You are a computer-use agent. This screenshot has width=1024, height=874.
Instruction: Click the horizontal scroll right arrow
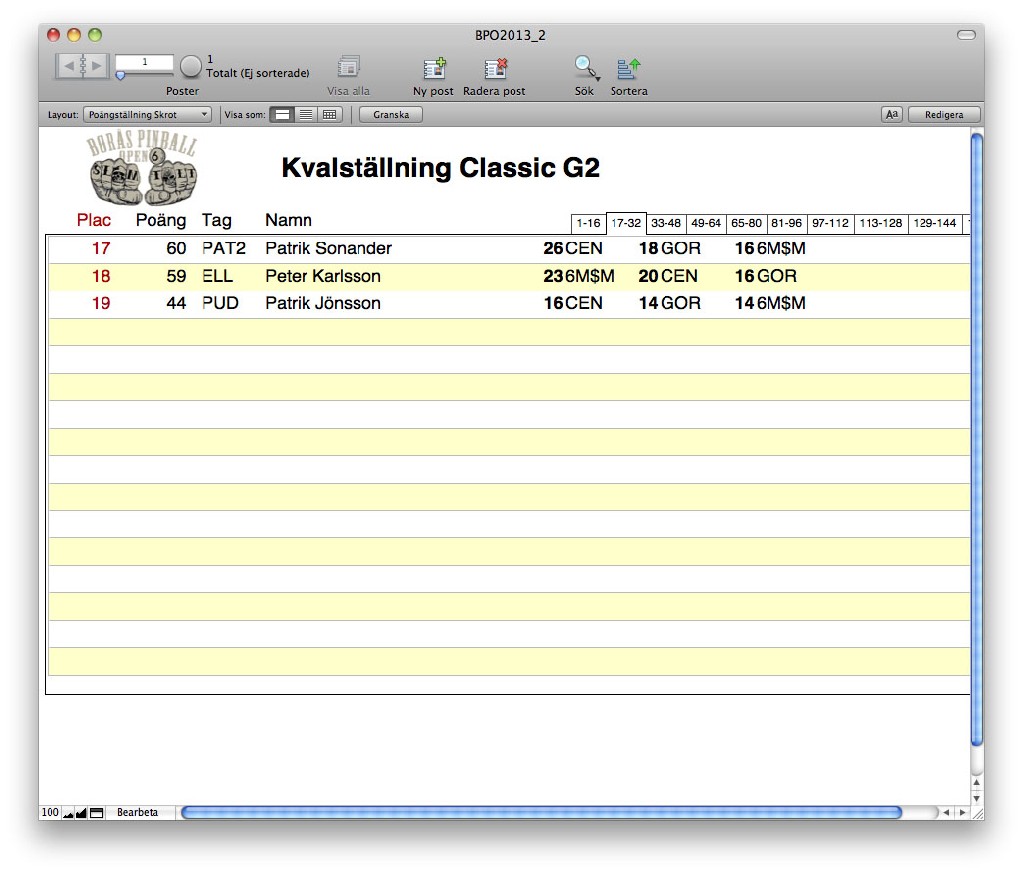[x=961, y=813]
